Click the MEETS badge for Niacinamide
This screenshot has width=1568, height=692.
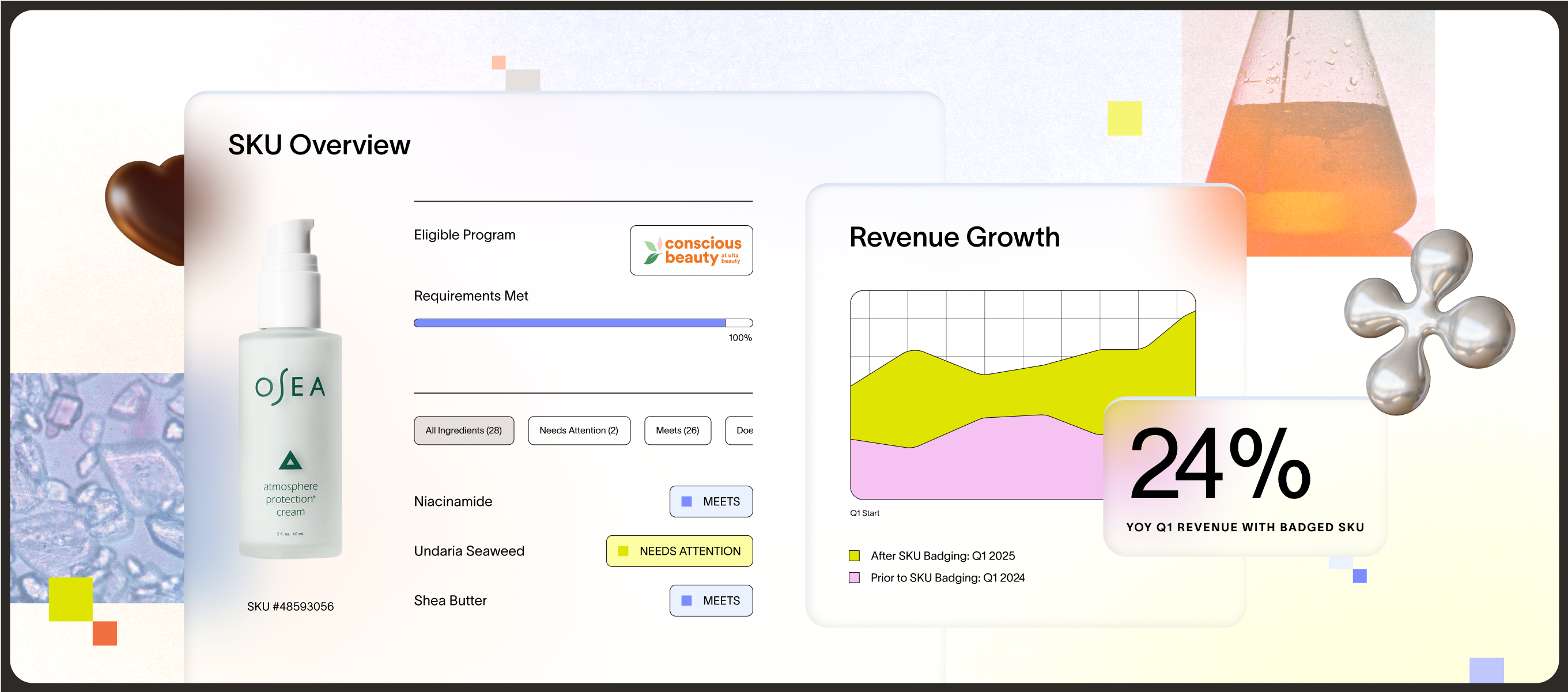coord(711,501)
